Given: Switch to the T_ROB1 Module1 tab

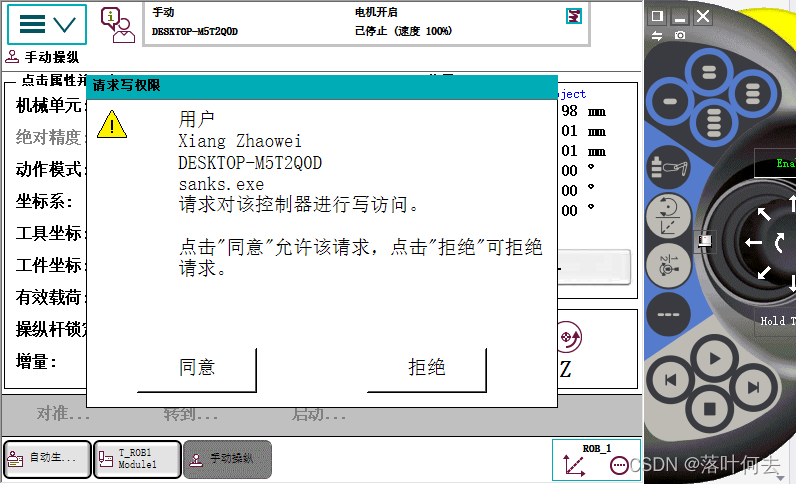Looking at the screenshot, I should pos(137,459).
